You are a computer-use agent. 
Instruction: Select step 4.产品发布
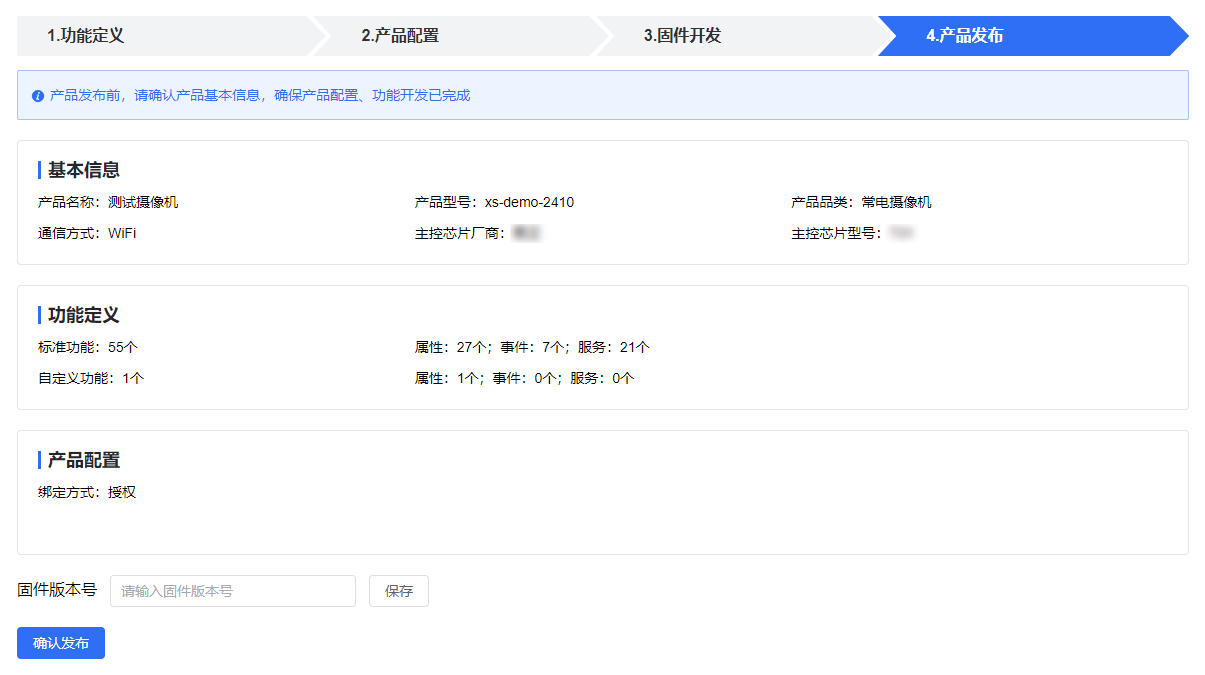point(965,36)
